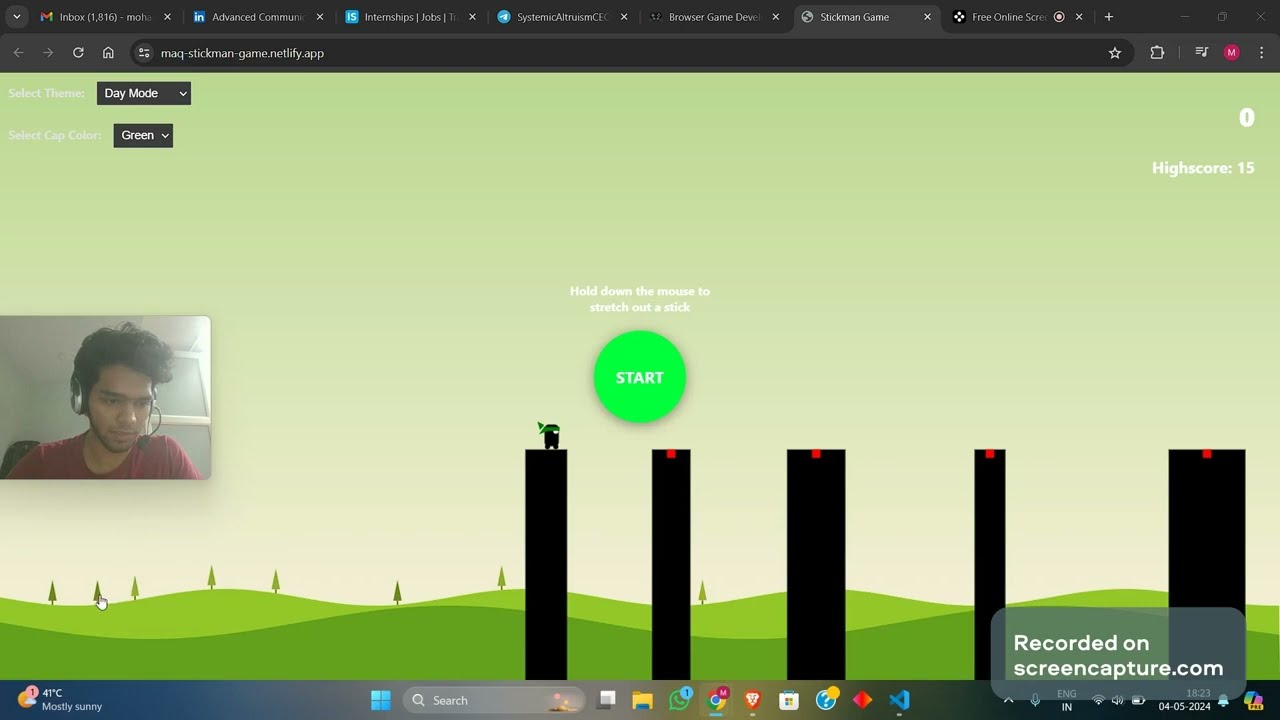View site information icon in address bar
The width and height of the screenshot is (1280, 720).
144,53
